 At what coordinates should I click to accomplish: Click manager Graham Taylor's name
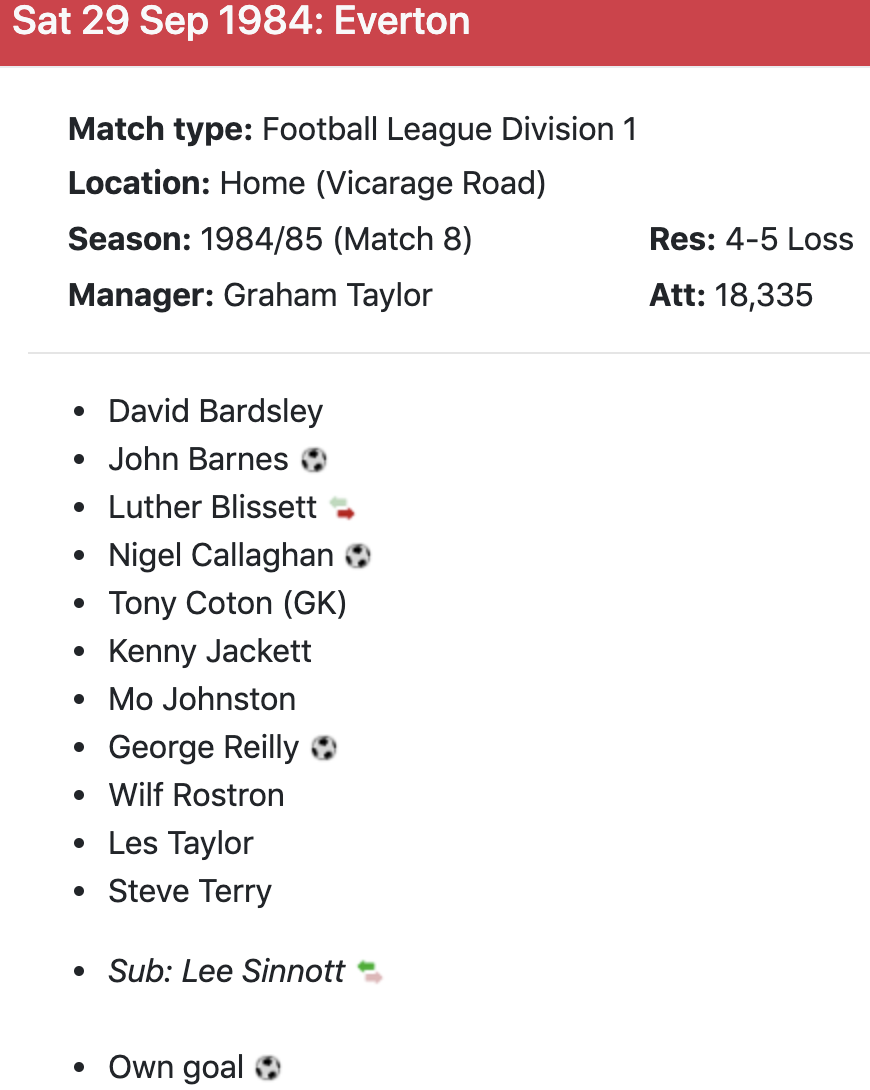(x=328, y=296)
